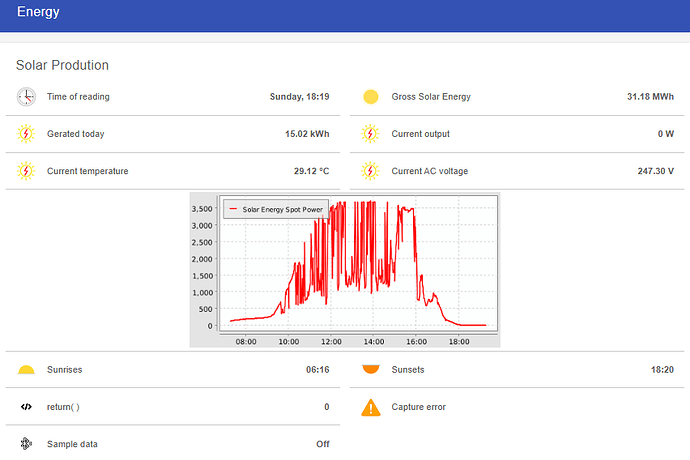Screen dimensions: 690x460
Task: Click the solar icon beside Current temperature
Action: tap(26, 171)
